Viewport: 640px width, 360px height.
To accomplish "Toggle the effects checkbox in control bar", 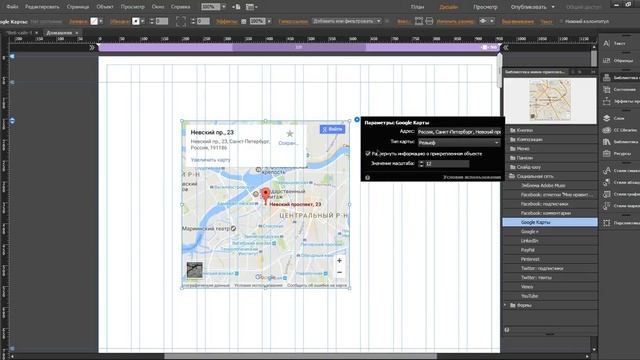I will (244, 21).
